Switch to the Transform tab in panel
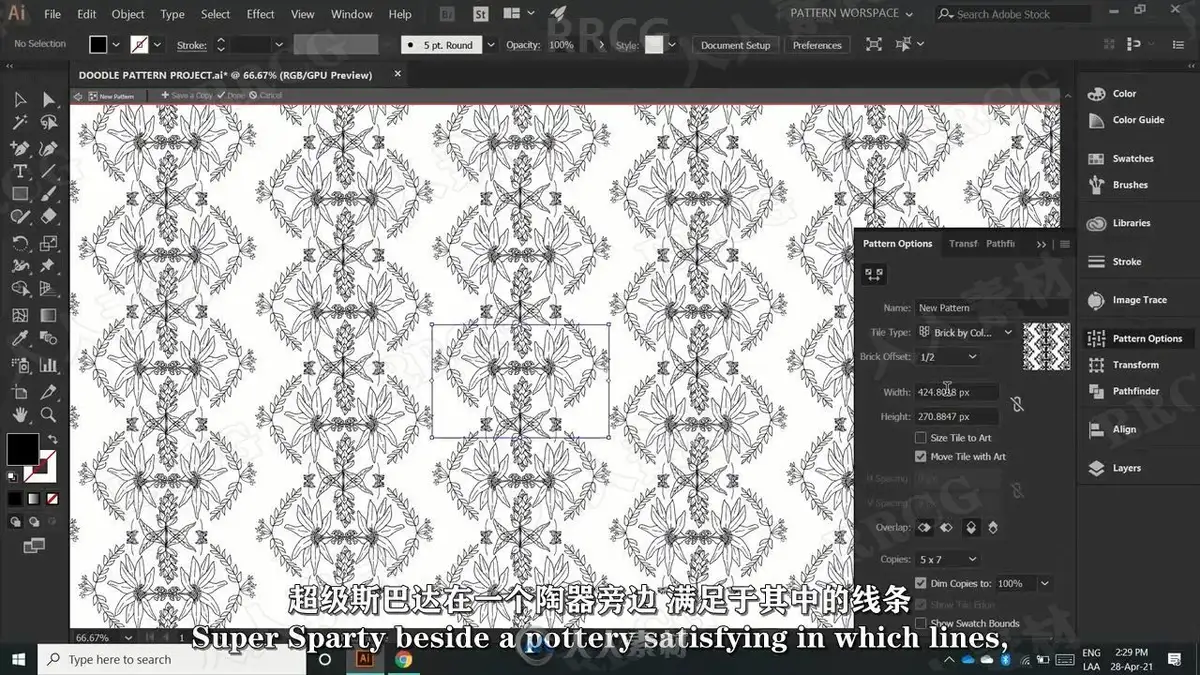The width and height of the screenshot is (1200, 675). coord(963,244)
